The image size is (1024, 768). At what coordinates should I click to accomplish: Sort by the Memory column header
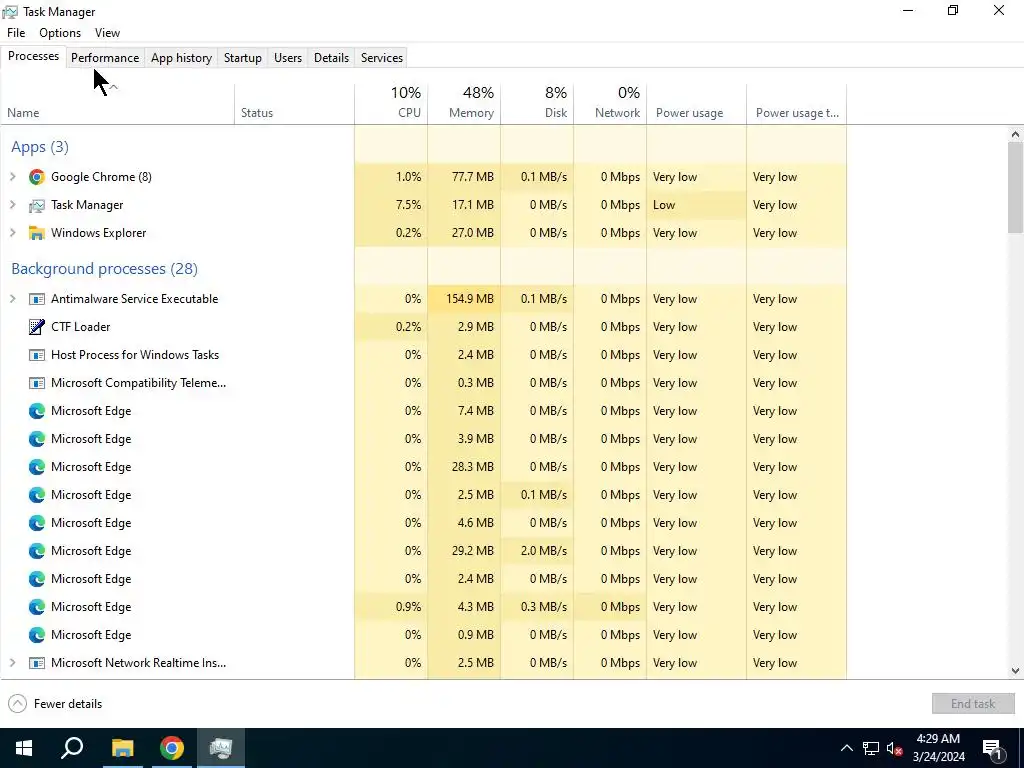tap(464, 104)
